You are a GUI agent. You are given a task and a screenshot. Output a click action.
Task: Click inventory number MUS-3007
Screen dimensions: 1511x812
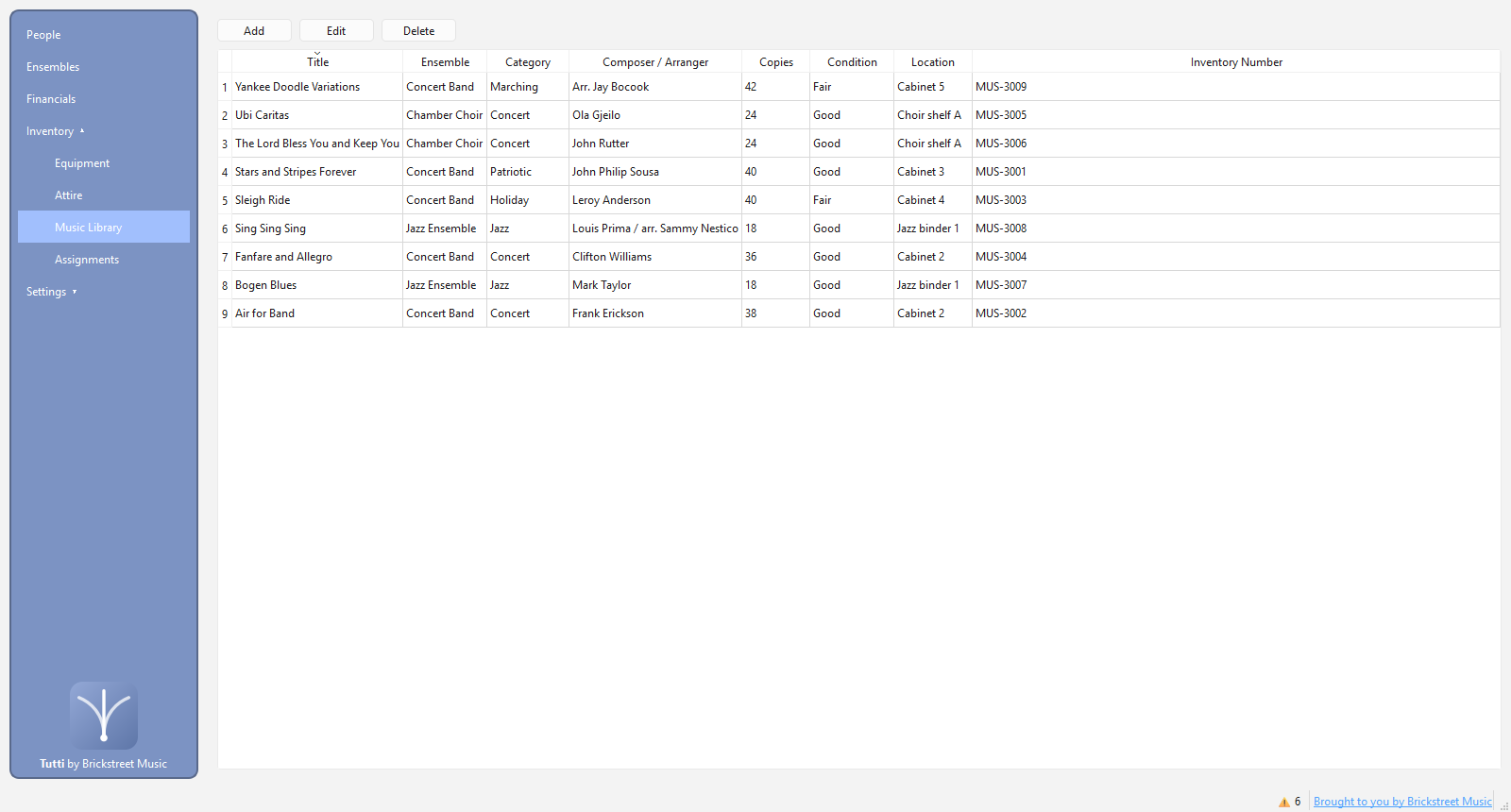1236,285
